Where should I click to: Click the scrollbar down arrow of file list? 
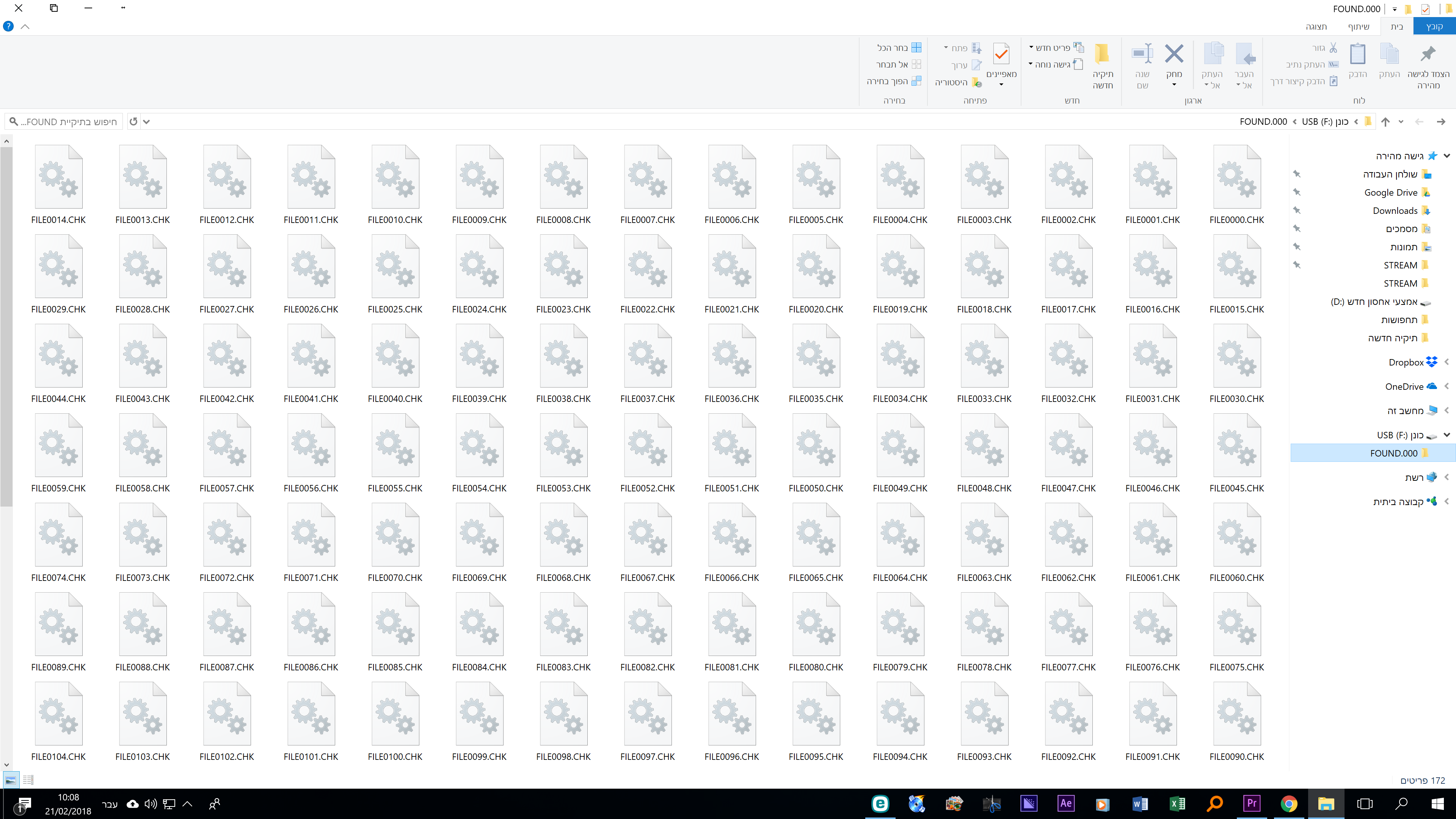click(x=6, y=765)
